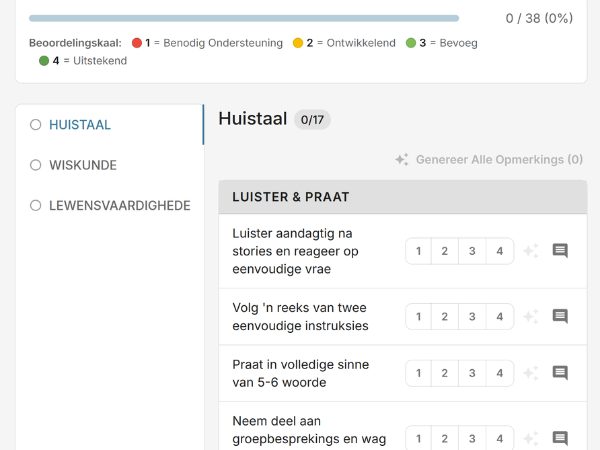Click the overall progress bar
The width and height of the screenshot is (600, 450).
coord(244,18)
